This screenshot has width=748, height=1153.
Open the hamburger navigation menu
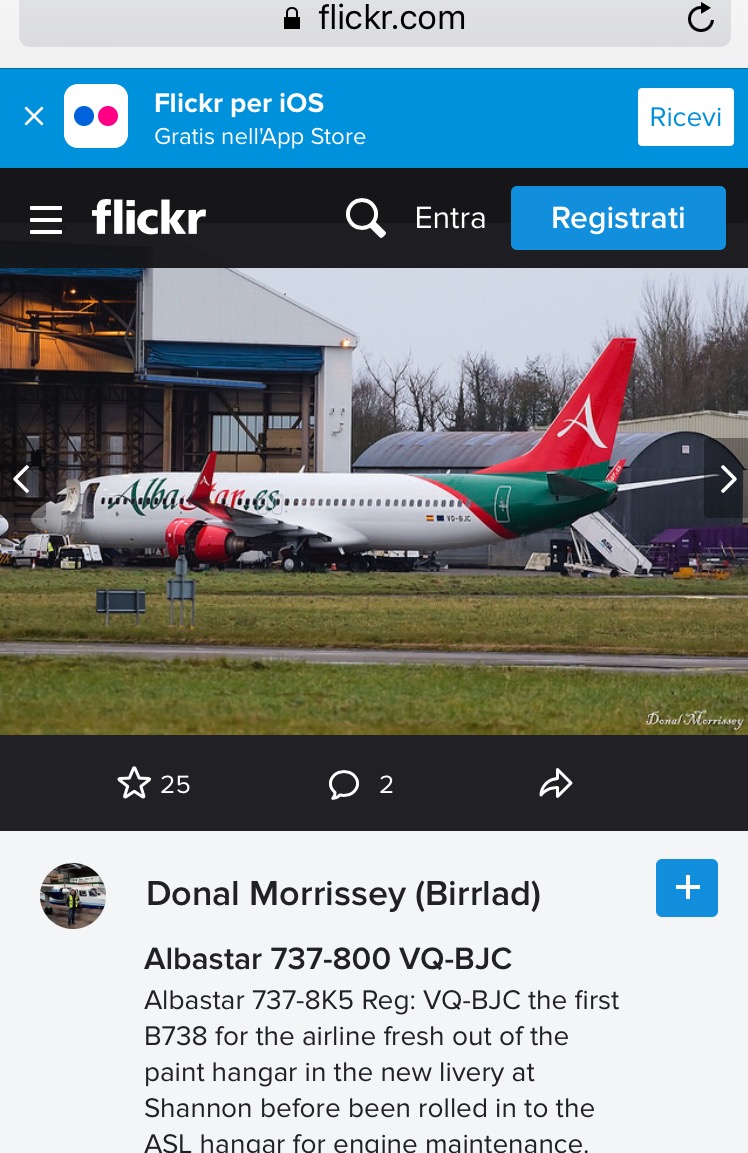point(46,219)
